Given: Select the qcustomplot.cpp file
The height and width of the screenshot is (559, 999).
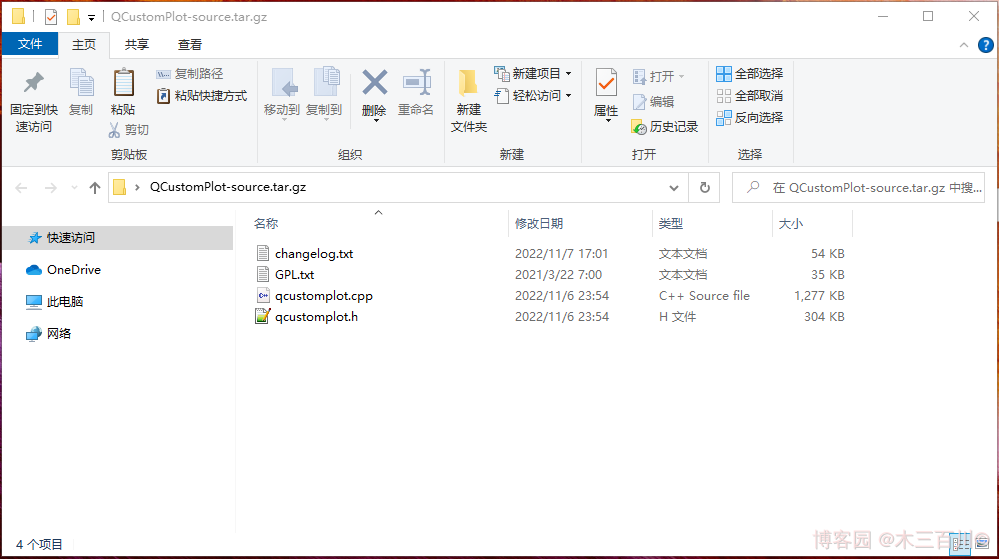Looking at the screenshot, I should coord(323,296).
